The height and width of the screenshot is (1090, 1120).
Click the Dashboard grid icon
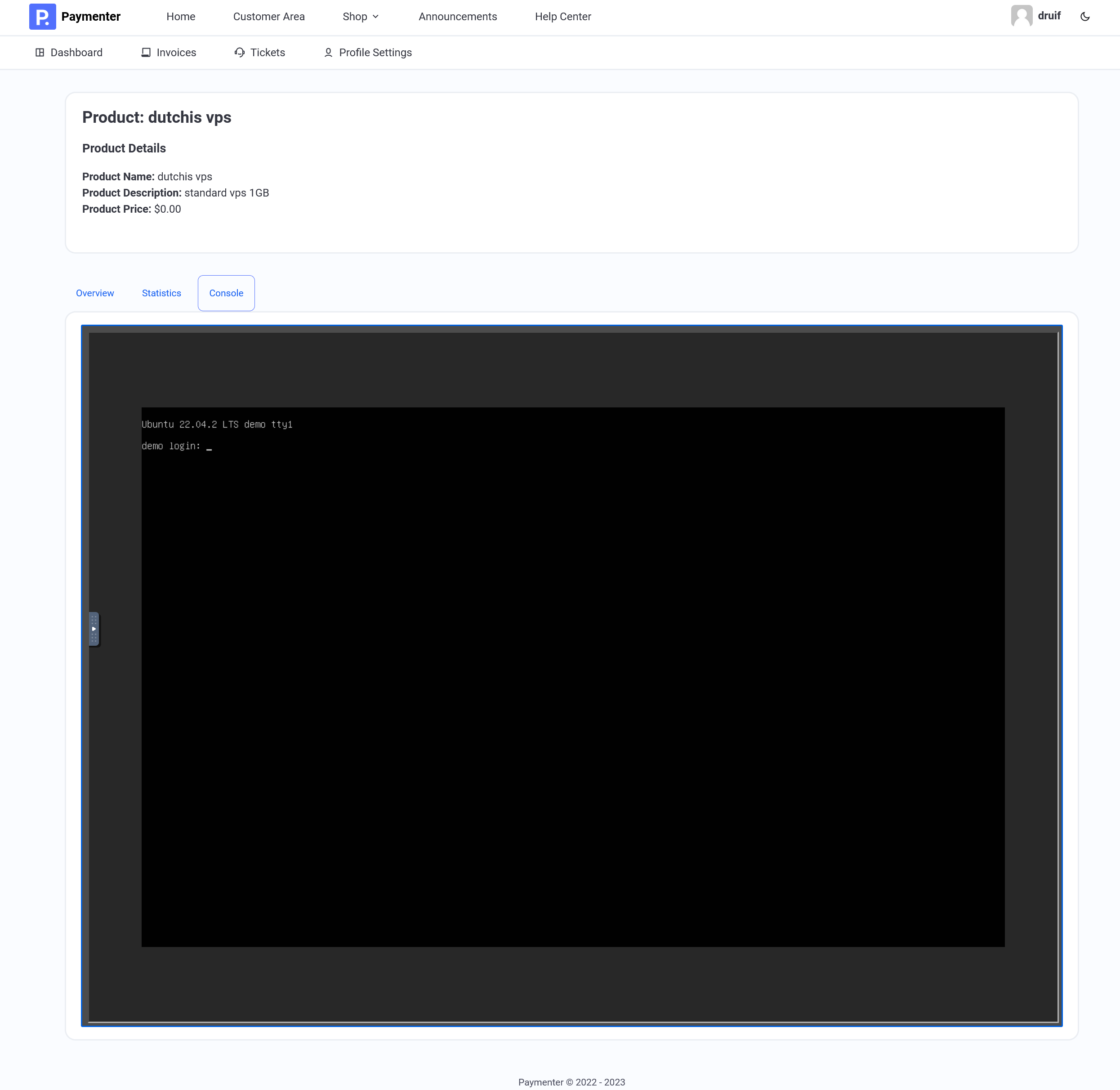[40, 53]
